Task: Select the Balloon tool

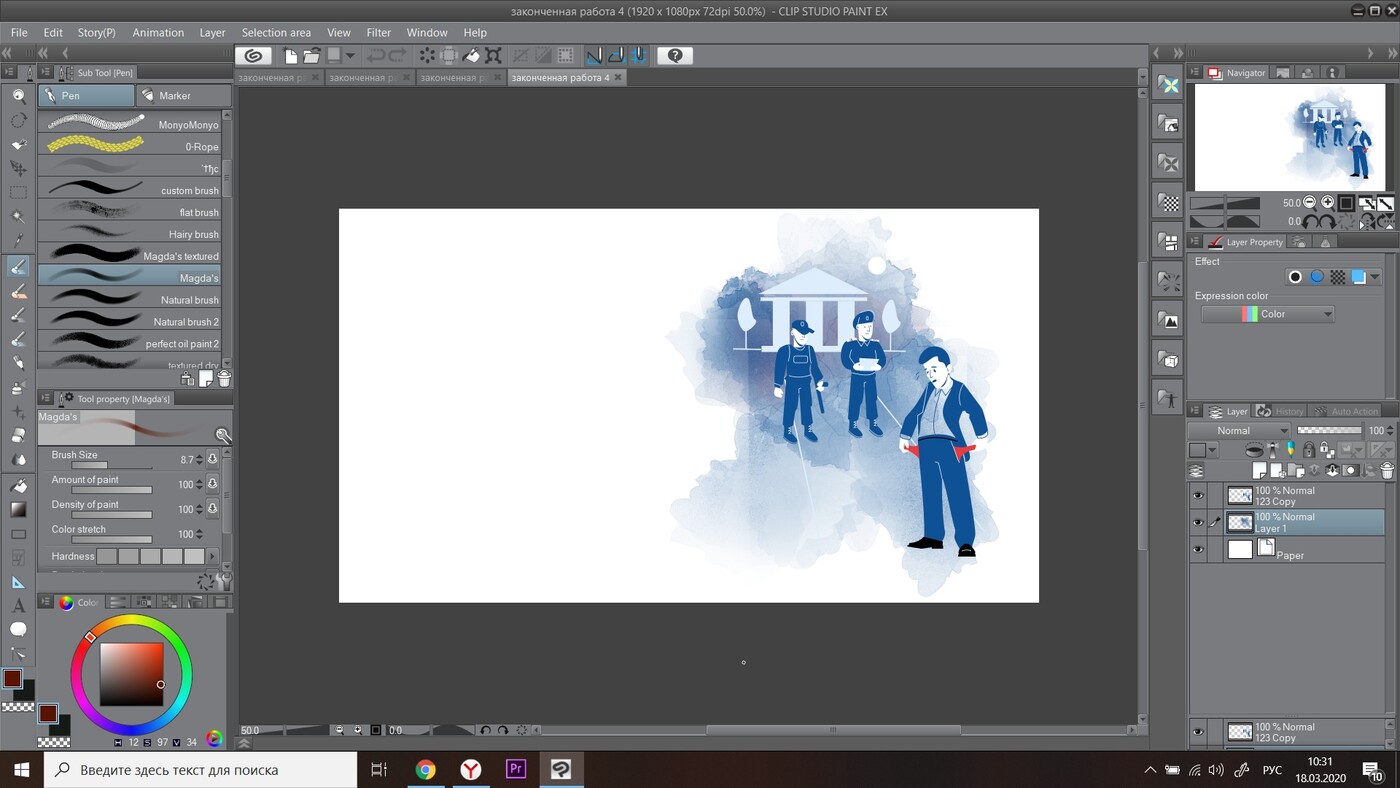Action: tap(18, 630)
